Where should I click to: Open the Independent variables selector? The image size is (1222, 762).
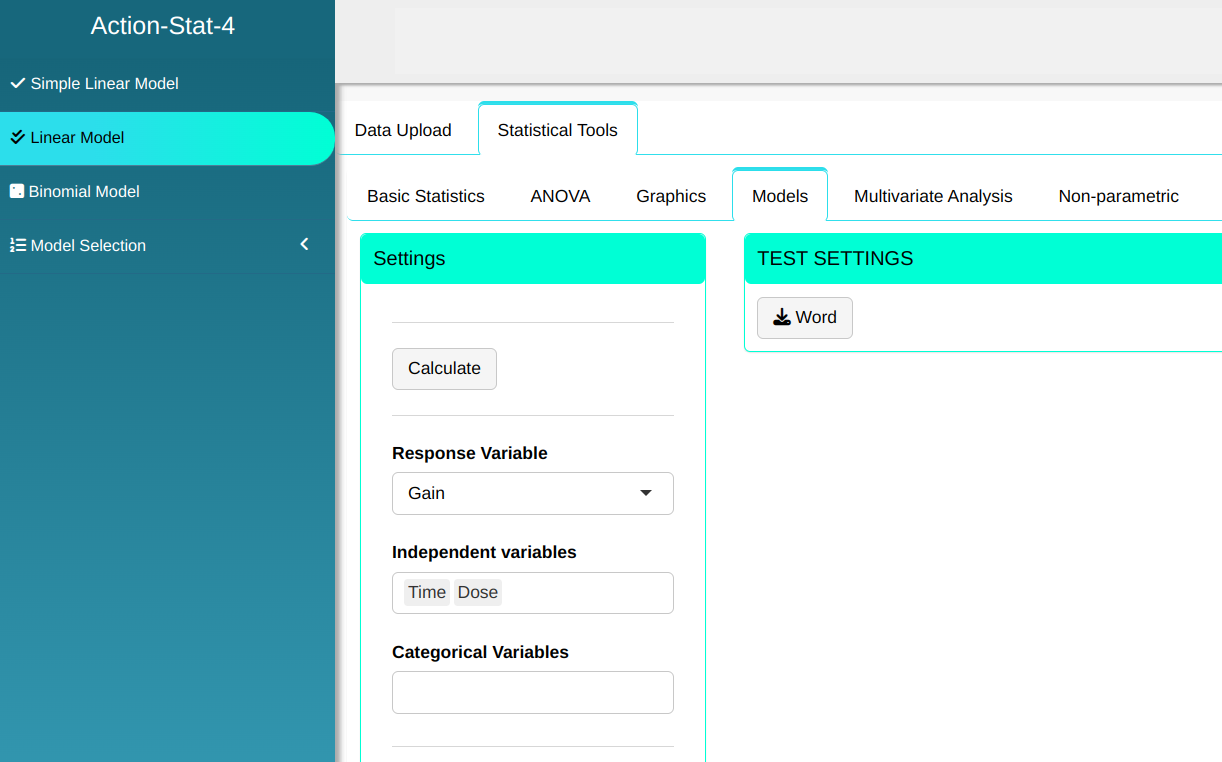(585, 593)
